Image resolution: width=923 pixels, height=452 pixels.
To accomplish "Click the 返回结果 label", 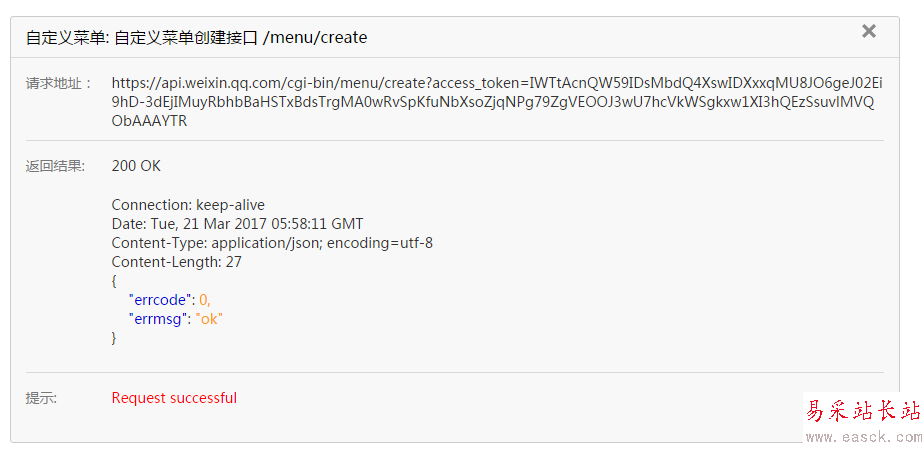I will [x=56, y=166].
